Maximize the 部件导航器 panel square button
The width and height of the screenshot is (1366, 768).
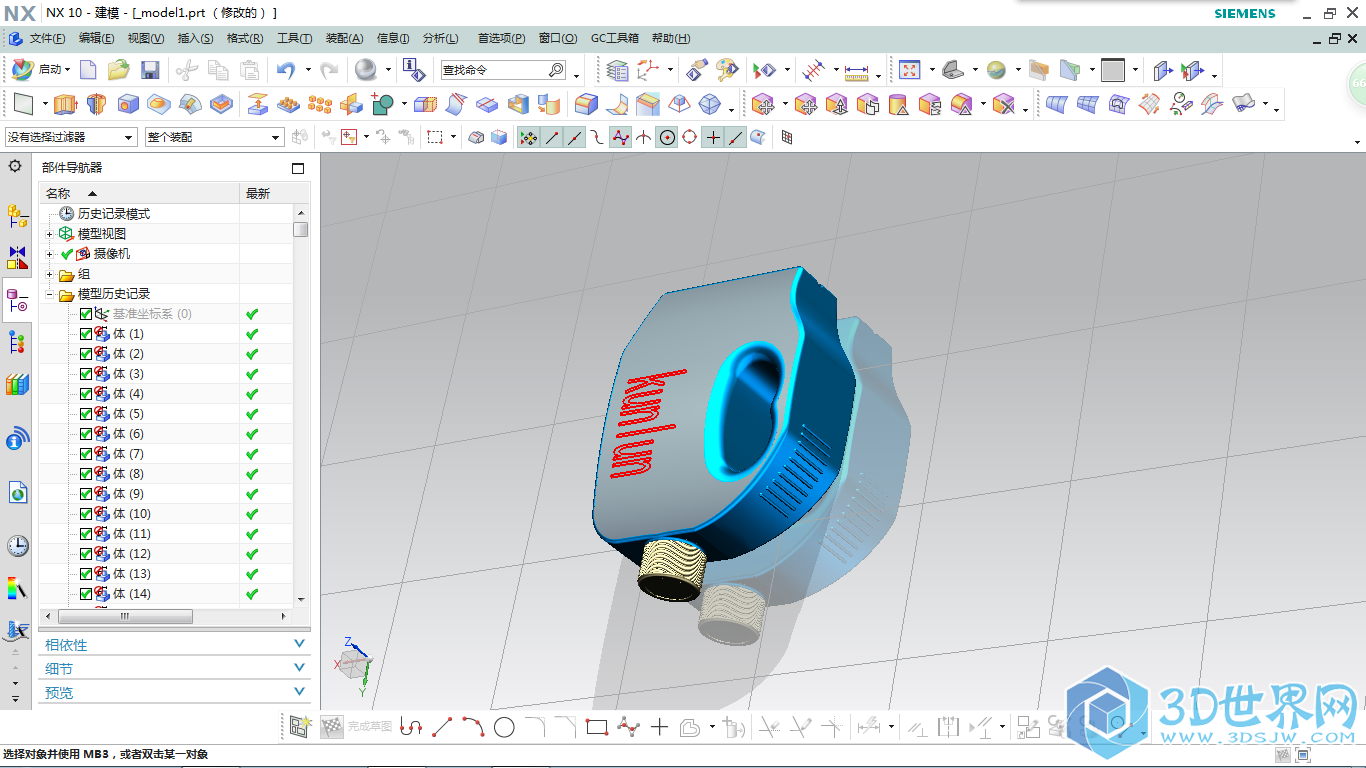coord(297,168)
